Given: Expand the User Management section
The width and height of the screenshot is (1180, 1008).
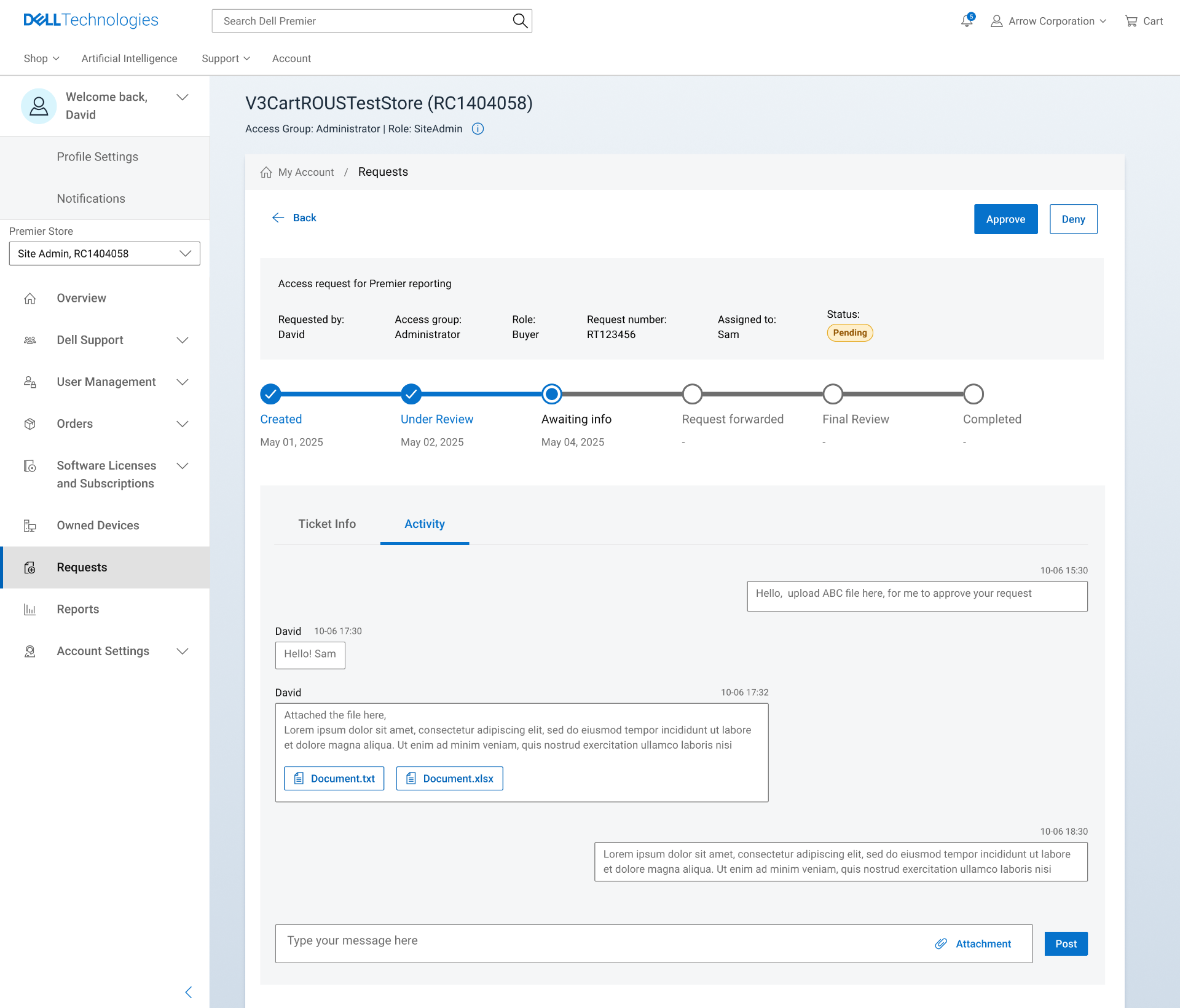Looking at the screenshot, I should point(183,382).
